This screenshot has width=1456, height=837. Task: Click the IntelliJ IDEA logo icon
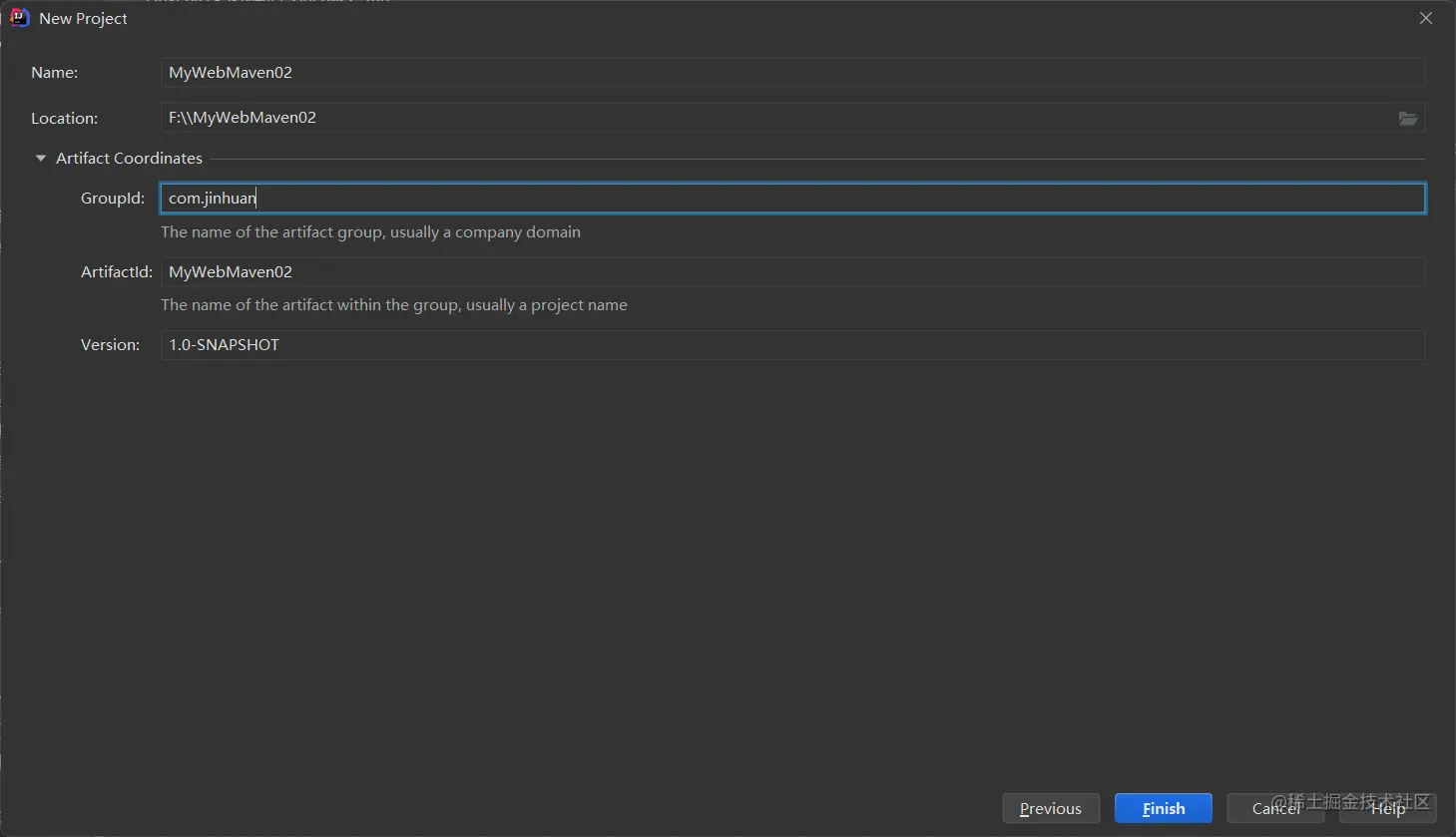[x=19, y=18]
